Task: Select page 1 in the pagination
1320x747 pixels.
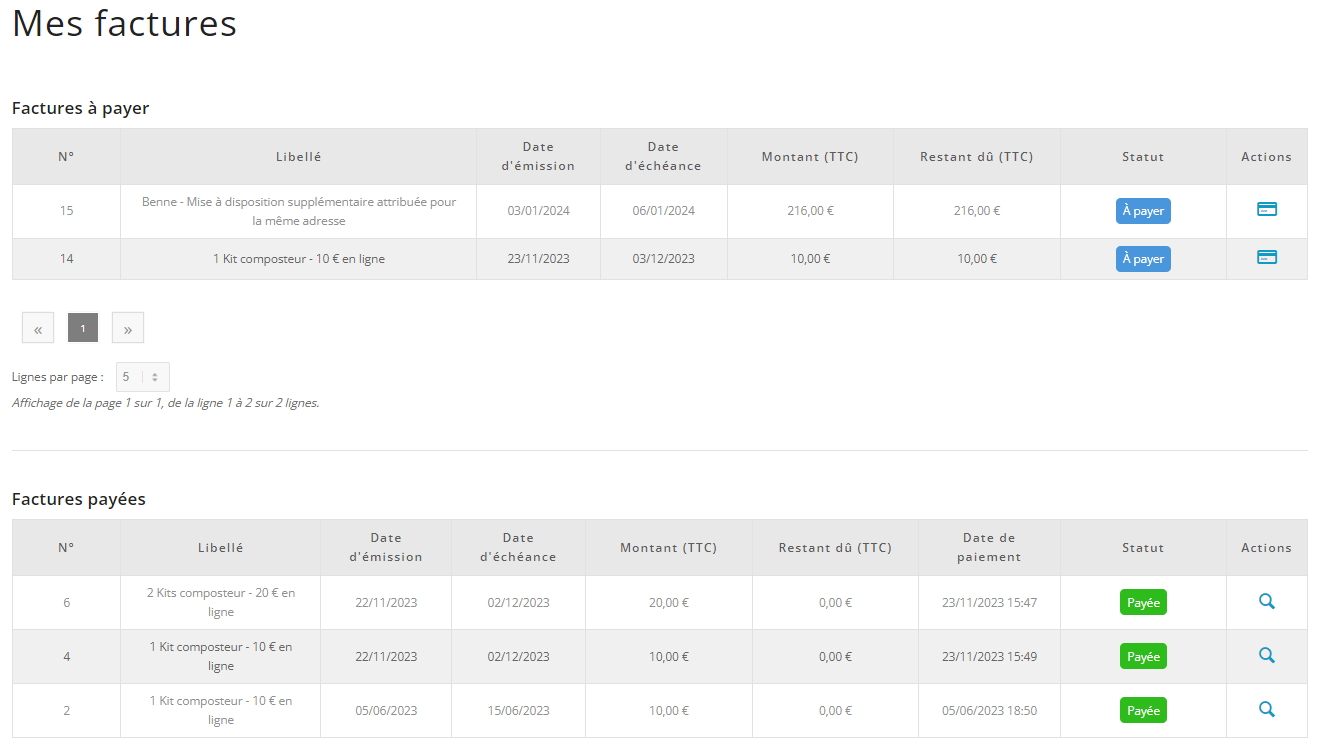Action: click(x=83, y=328)
